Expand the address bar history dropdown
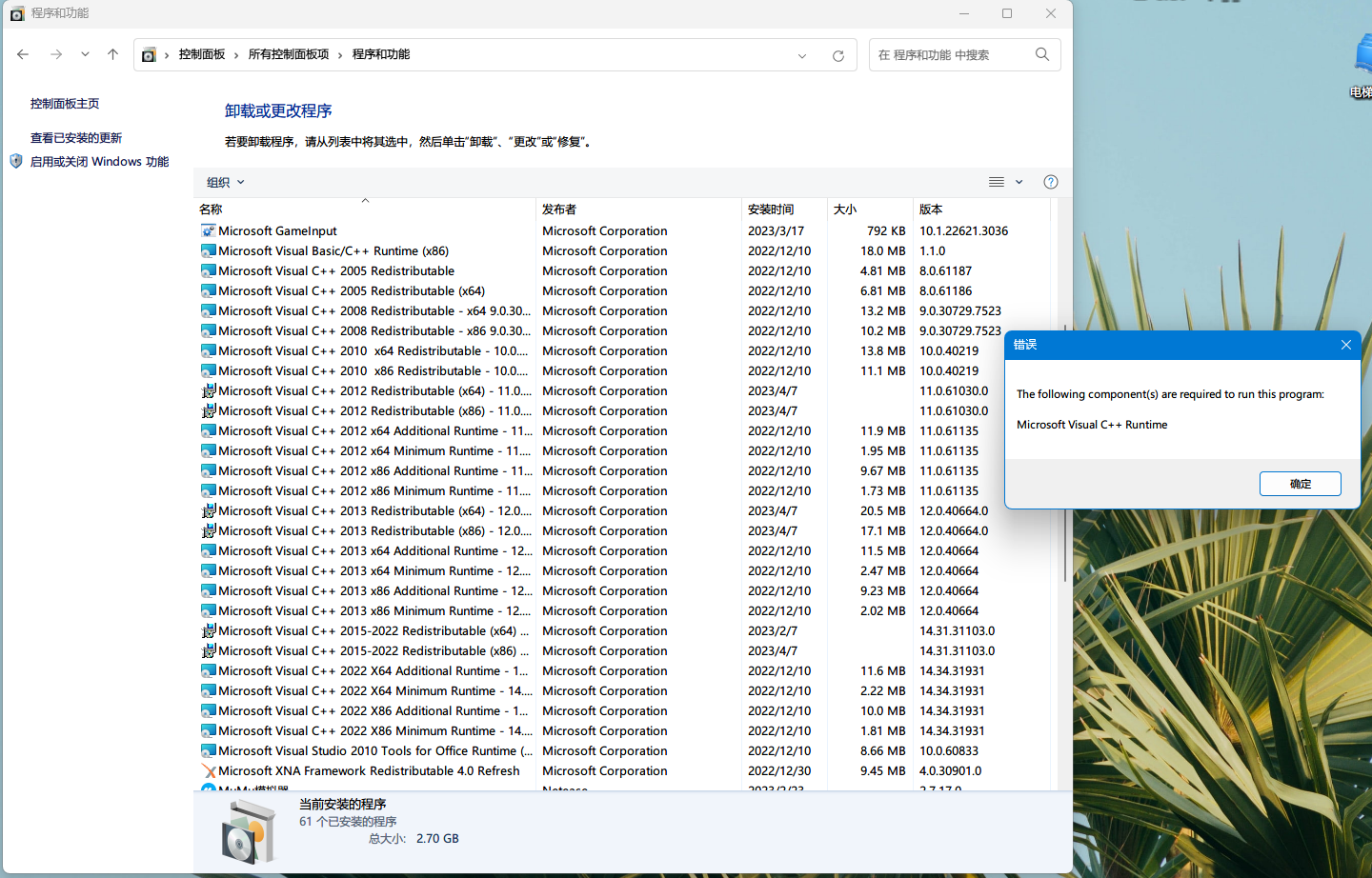The width and height of the screenshot is (1372, 878). tap(802, 55)
